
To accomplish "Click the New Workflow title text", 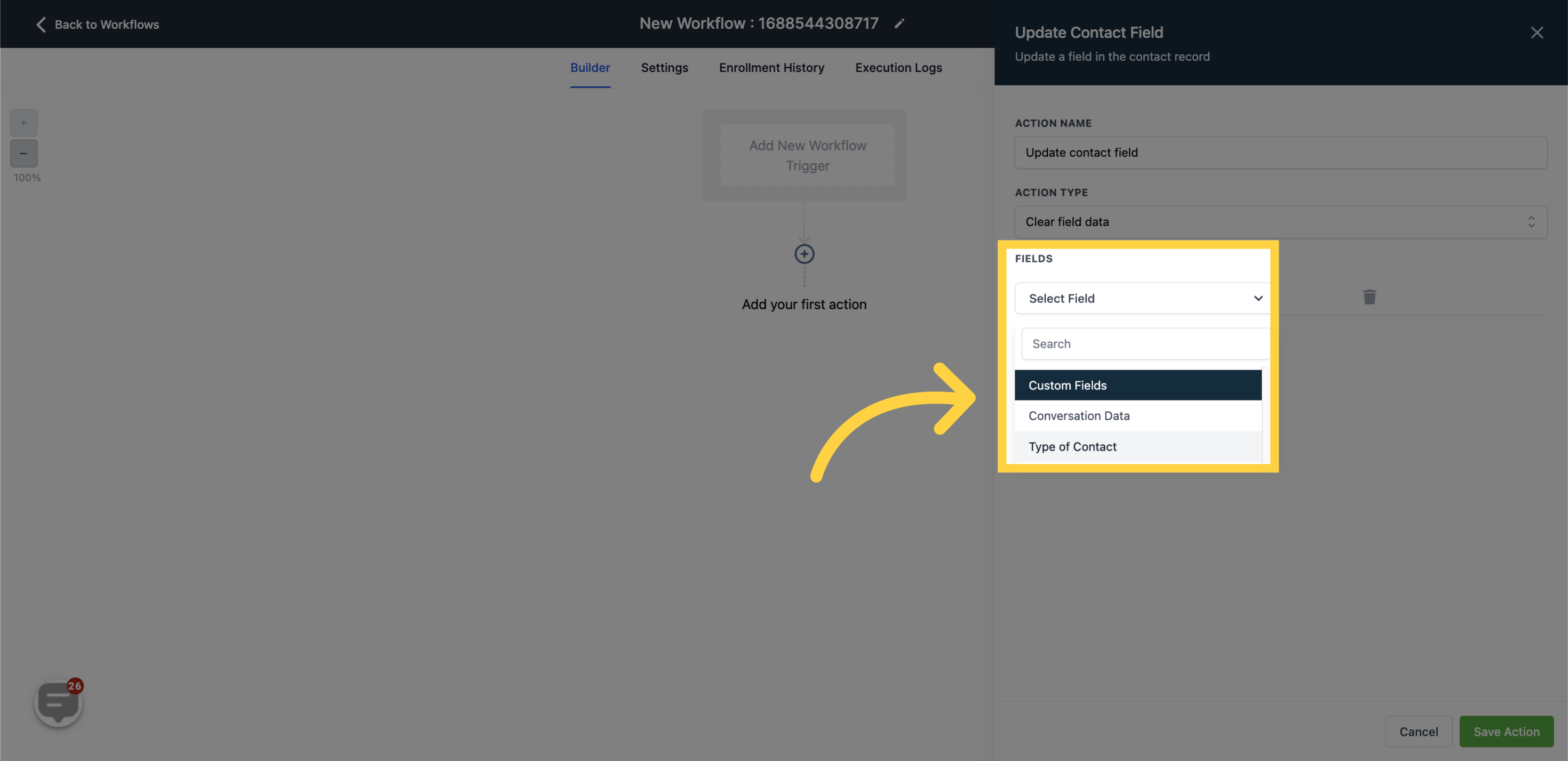I will (x=759, y=23).
